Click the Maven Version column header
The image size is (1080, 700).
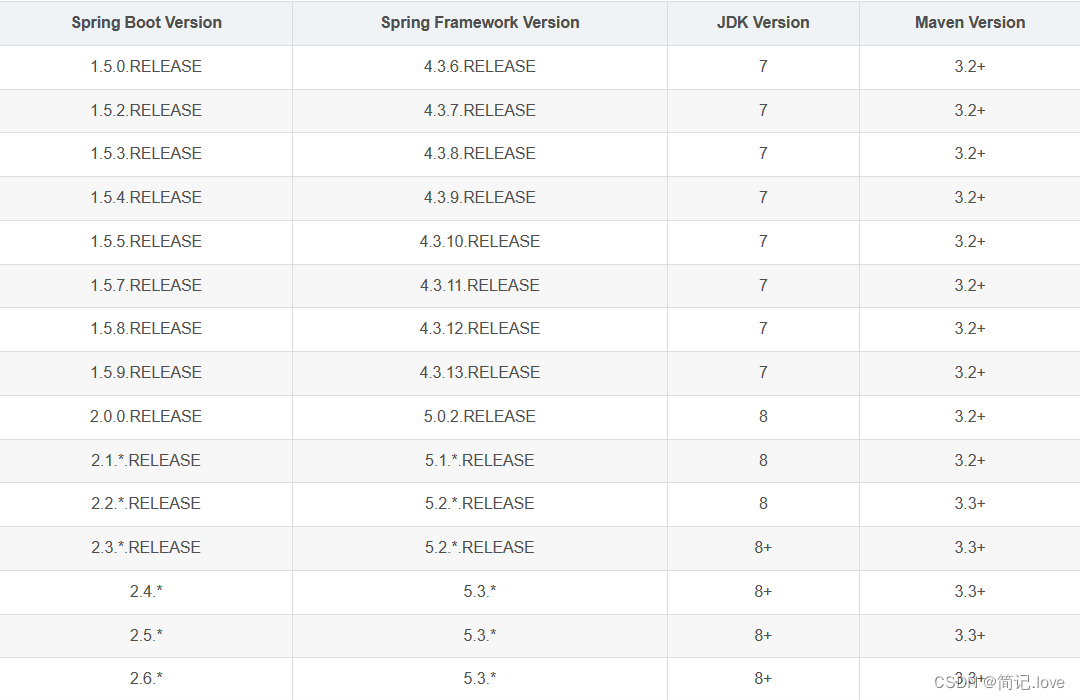(x=970, y=23)
